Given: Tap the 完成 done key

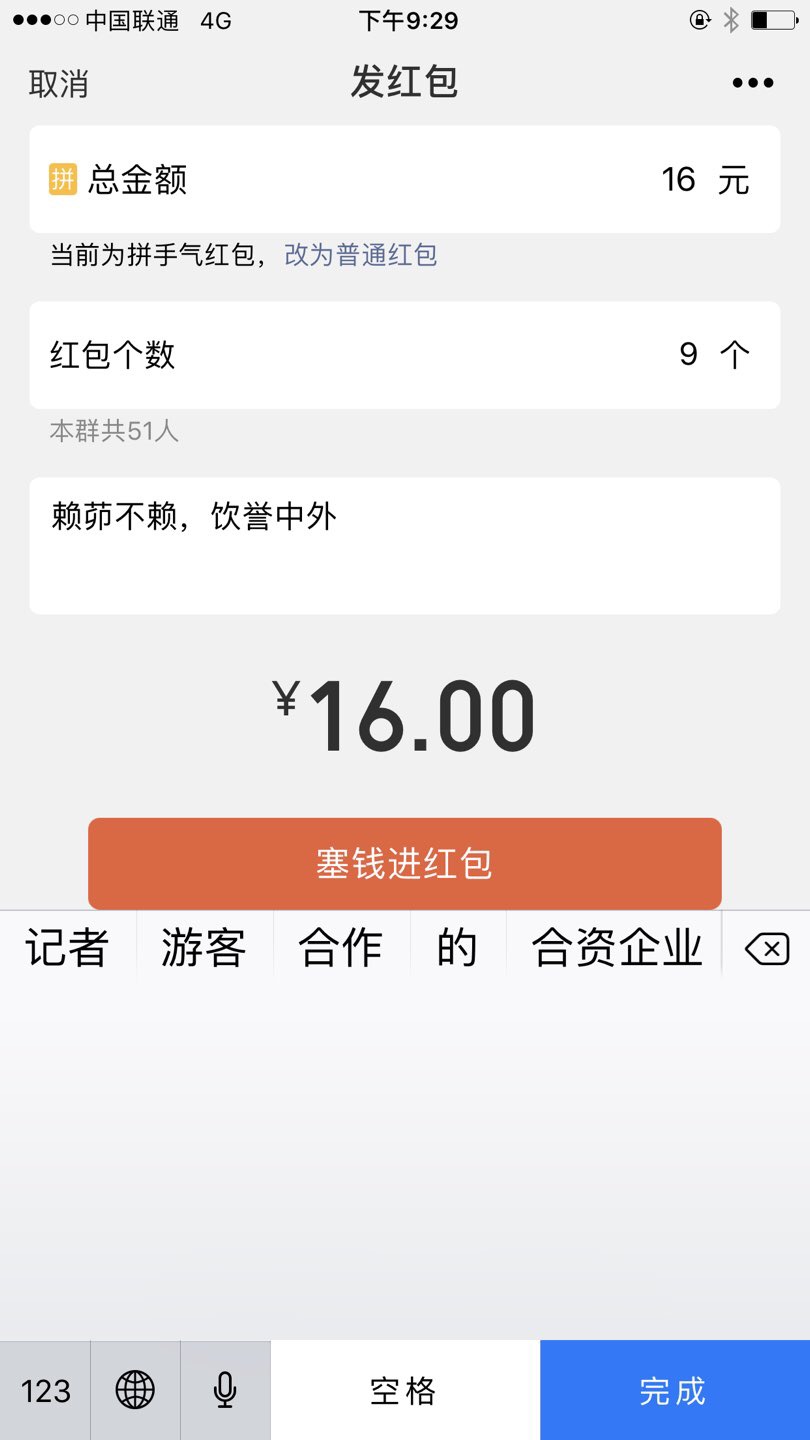Looking at the screenshot, I should pyautogui.click(x=674, y=1390).
